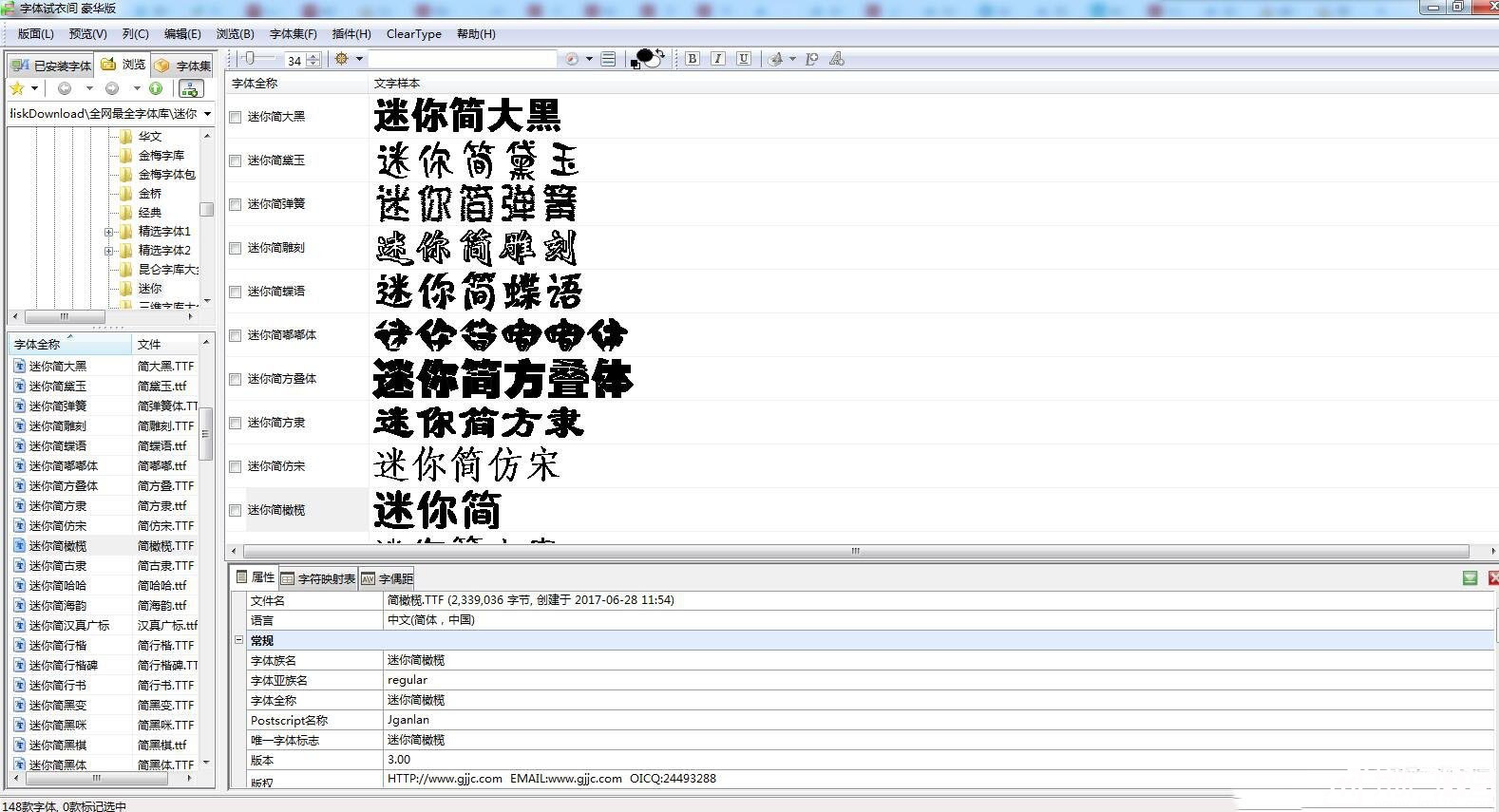
Task: Open the ClearType menu
Action: coord(414,33)
